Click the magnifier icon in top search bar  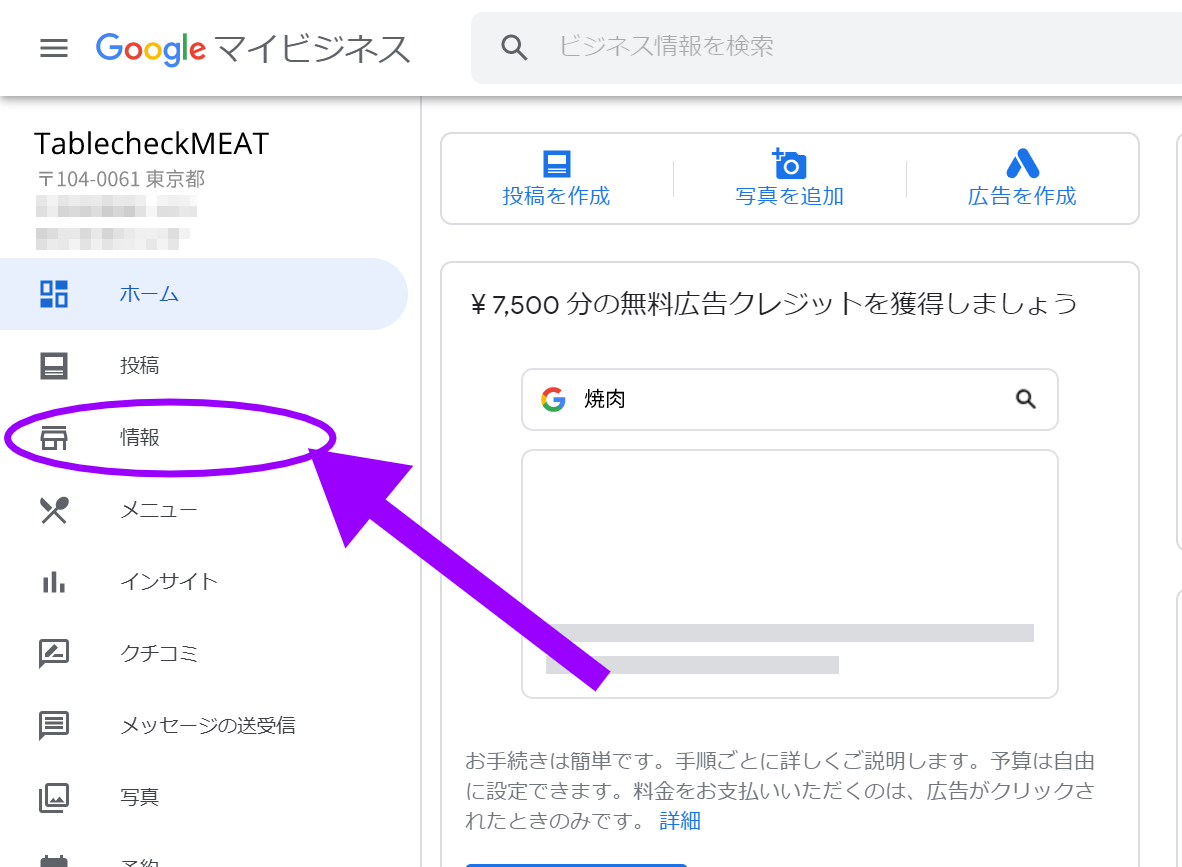coord(514,47)
